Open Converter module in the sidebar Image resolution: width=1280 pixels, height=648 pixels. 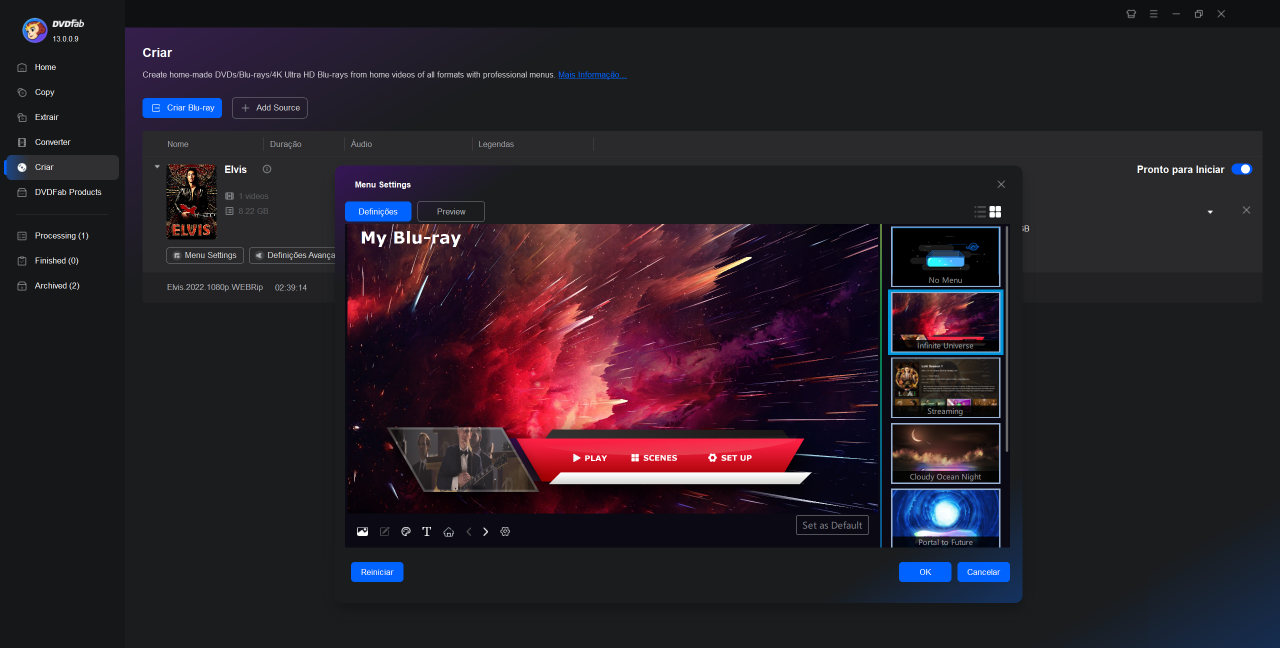62,142
